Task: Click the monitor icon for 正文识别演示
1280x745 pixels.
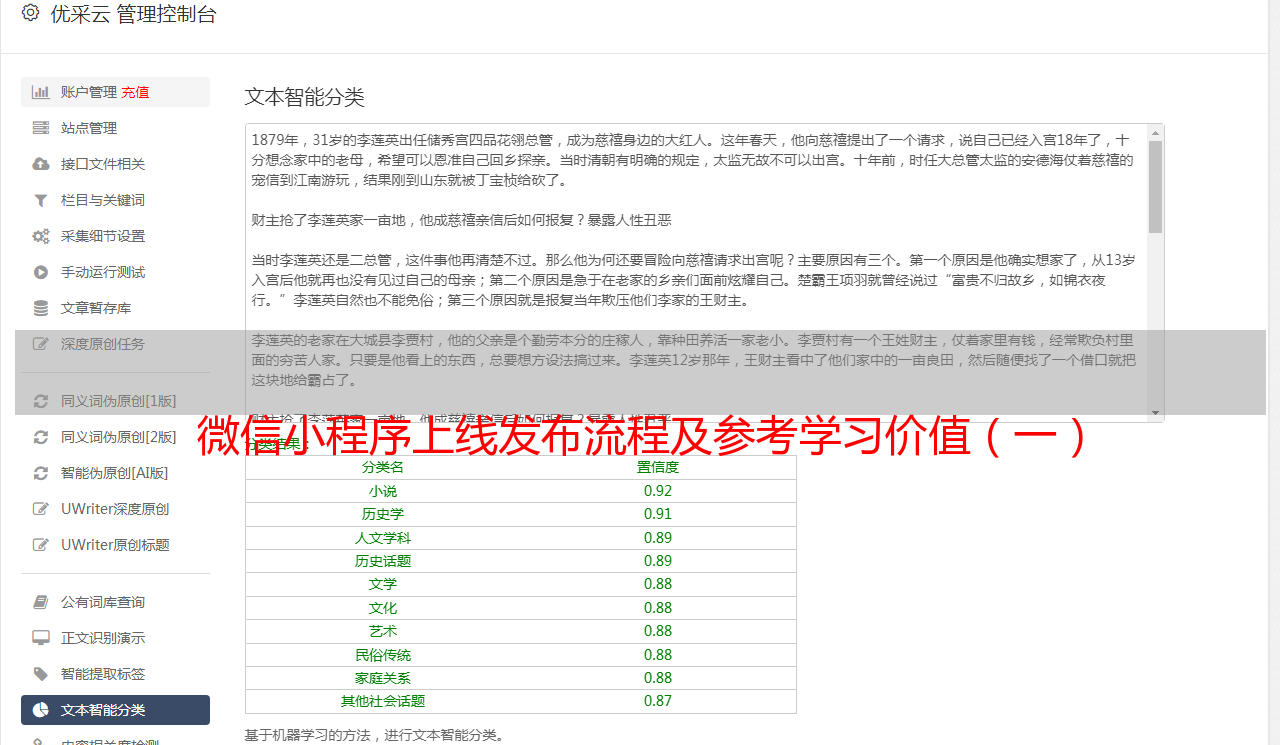Action: pos(41,638)
